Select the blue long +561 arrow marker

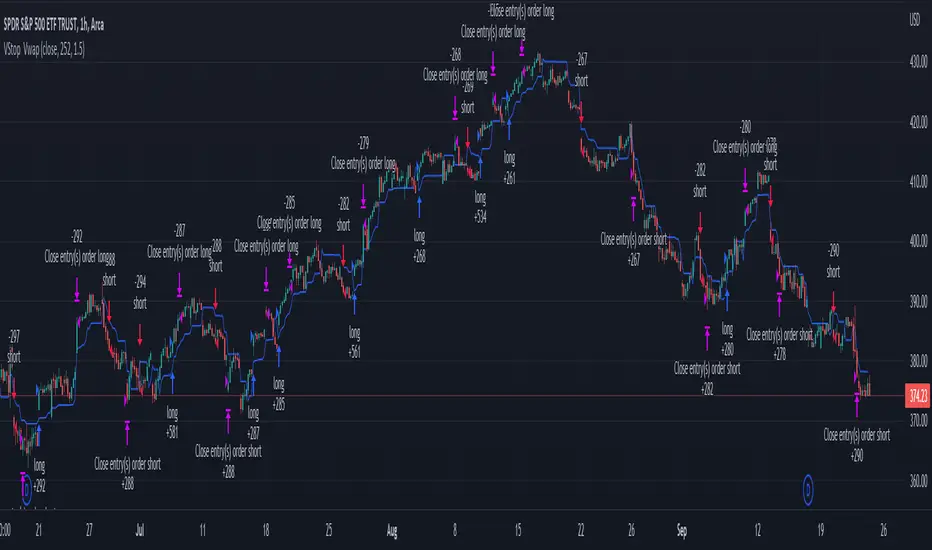(x=354, y=304)
